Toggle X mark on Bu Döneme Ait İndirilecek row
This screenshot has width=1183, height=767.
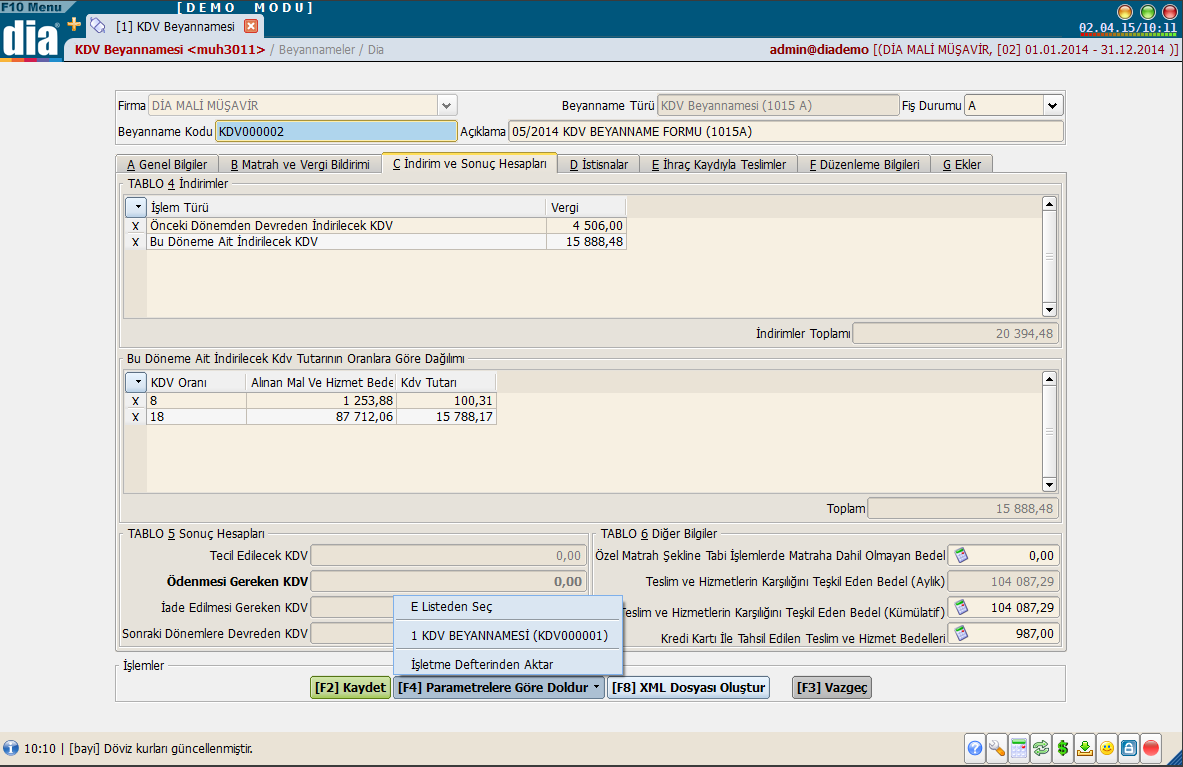(136, 242)
